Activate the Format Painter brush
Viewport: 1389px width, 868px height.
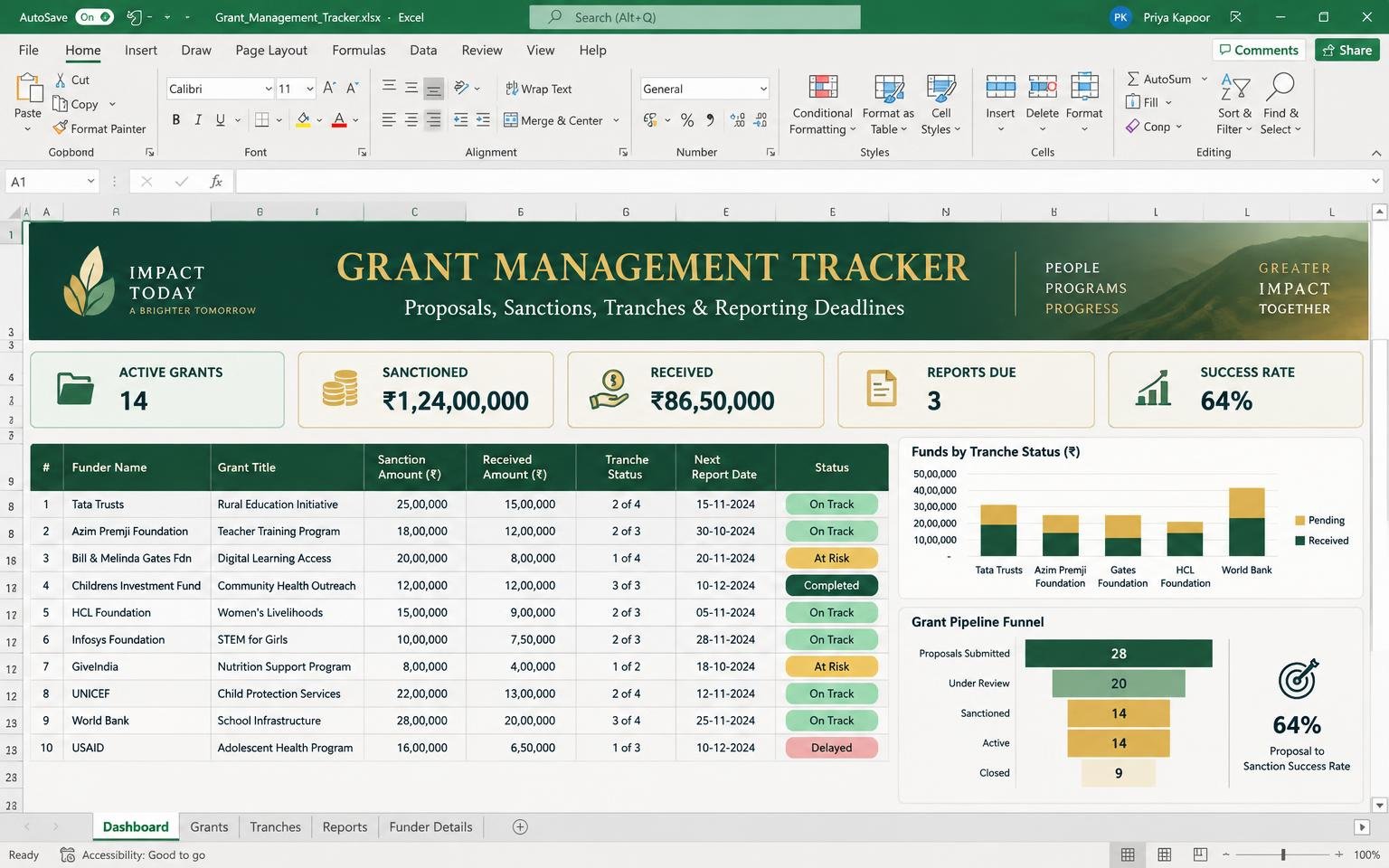[61, 128]
